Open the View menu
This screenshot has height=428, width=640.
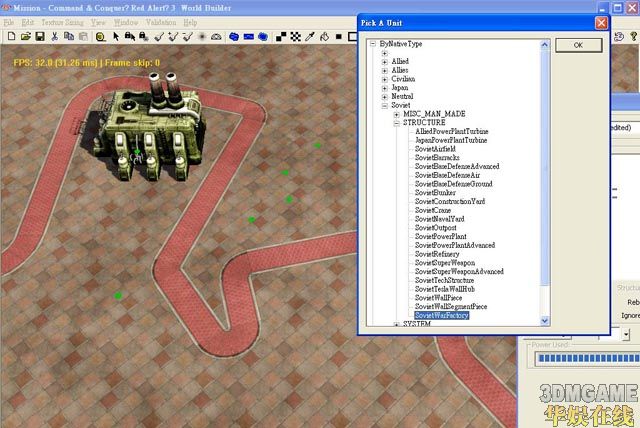click(x=98, y=22)
